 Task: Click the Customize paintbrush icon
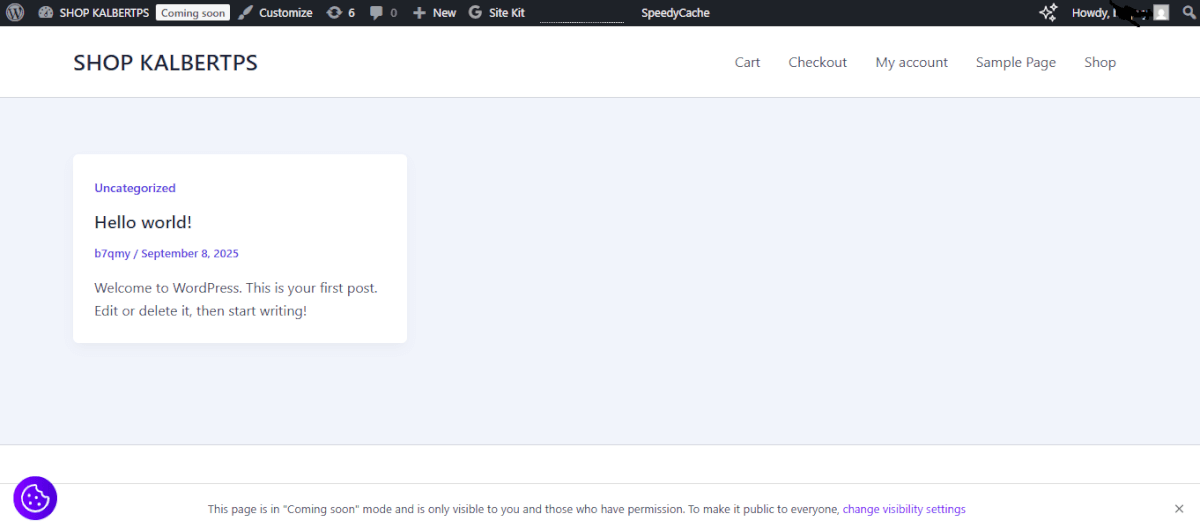pyautogui.click(x=246, y=13)
